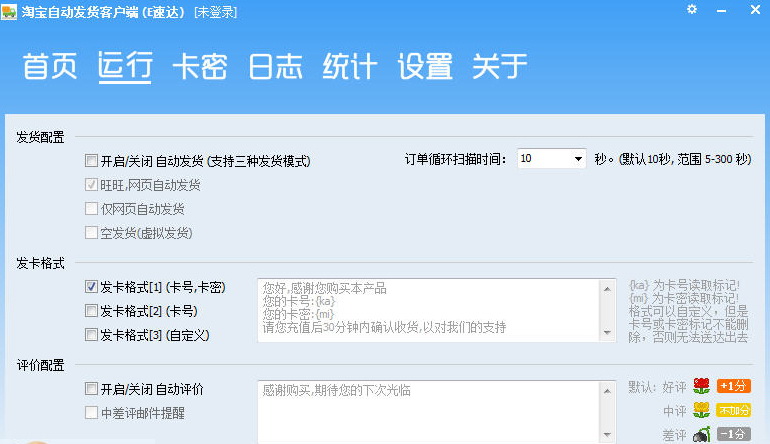Click the {ka} 为卡号读取标记 hint text
The height and width of the screenshot is (444, 770).
tap(684, 285)
